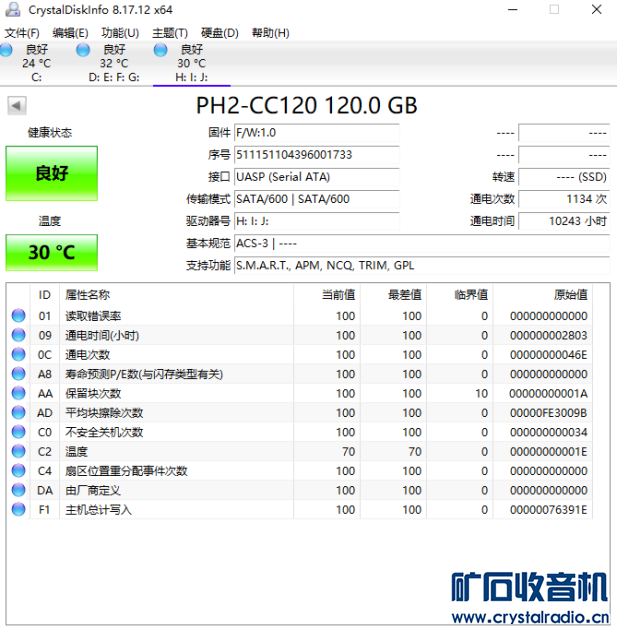The image size is (617, 630).
Task: Click status orb of attribute AD row
Action: tap(18, 412)
